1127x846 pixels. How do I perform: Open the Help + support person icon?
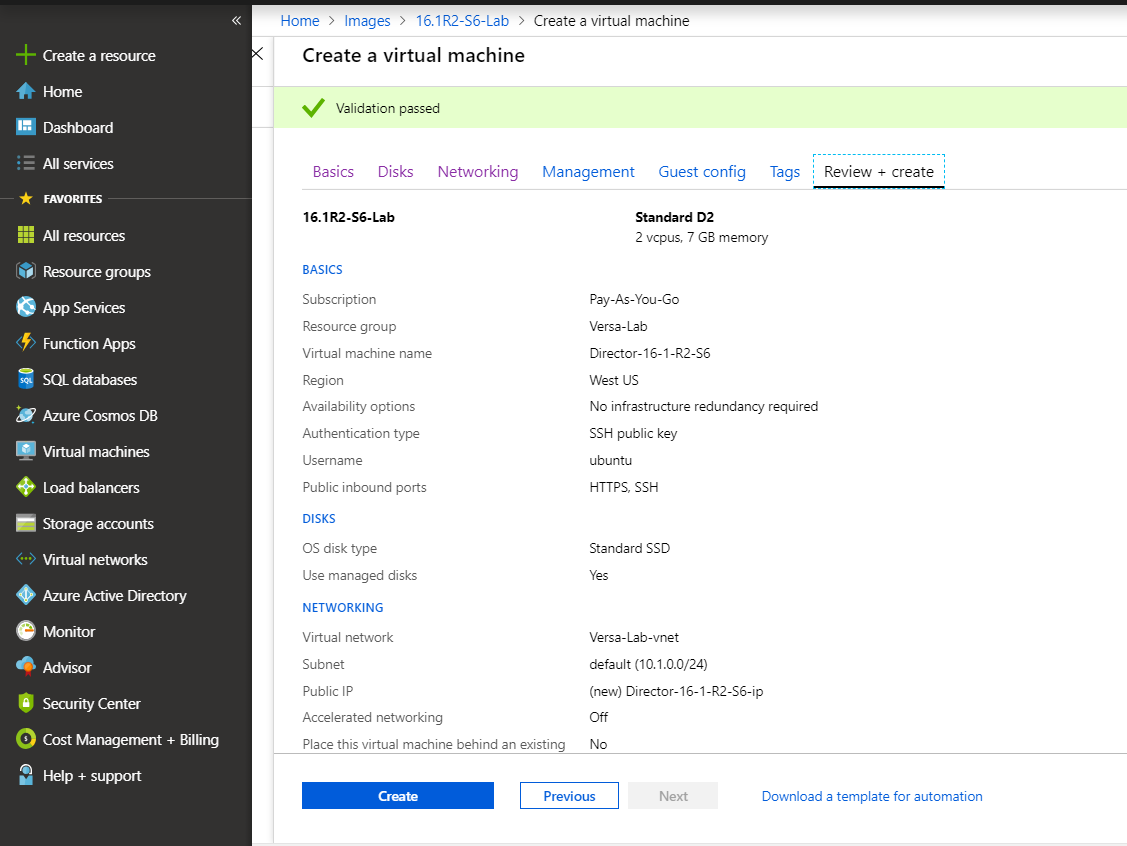(26, 775)
